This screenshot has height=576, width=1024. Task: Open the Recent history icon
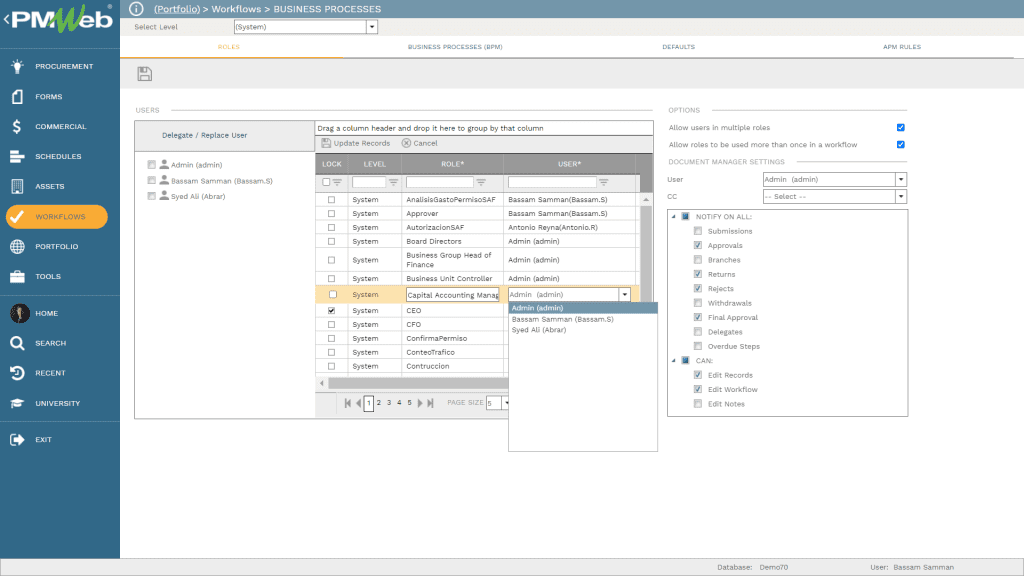click(x=18, y=374)
